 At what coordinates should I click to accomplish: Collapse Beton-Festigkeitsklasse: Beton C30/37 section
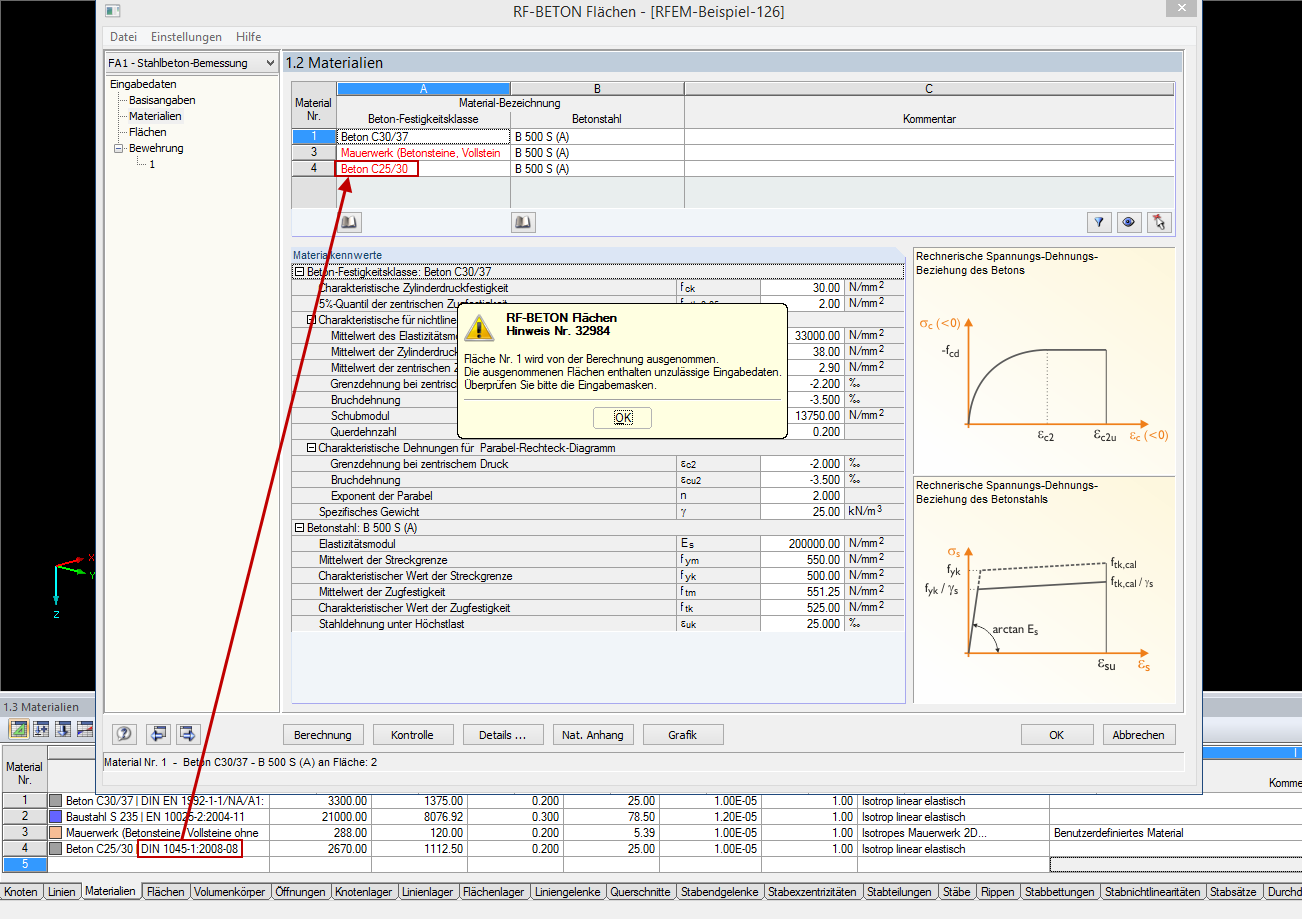pyautogui.click(x=298, y=272)
